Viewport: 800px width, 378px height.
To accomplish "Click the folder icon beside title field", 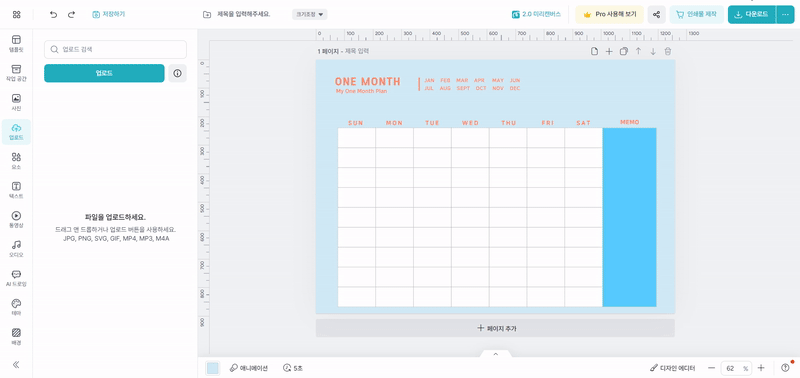I will (207, 14).
